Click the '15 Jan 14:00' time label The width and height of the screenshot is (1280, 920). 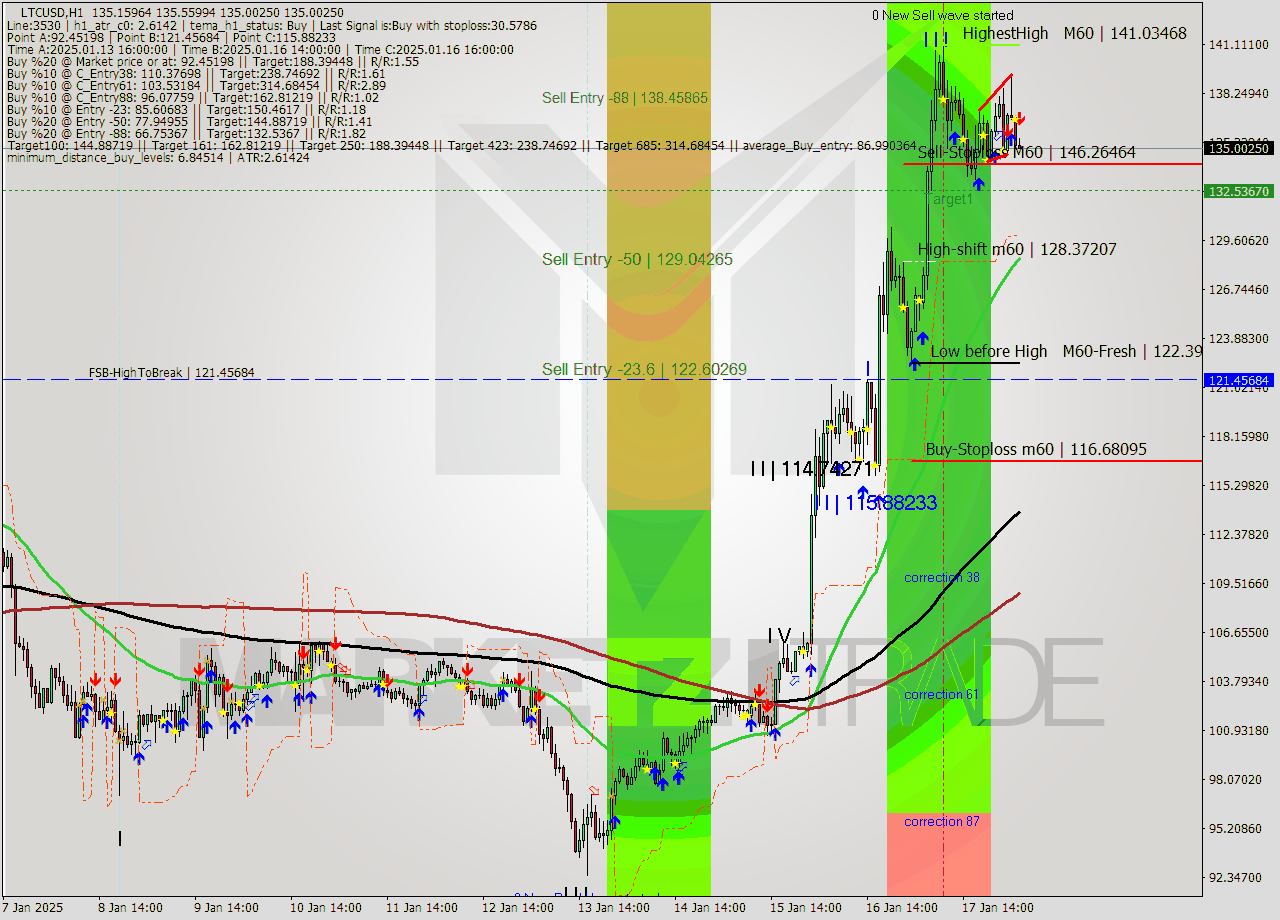click(806, 908)
